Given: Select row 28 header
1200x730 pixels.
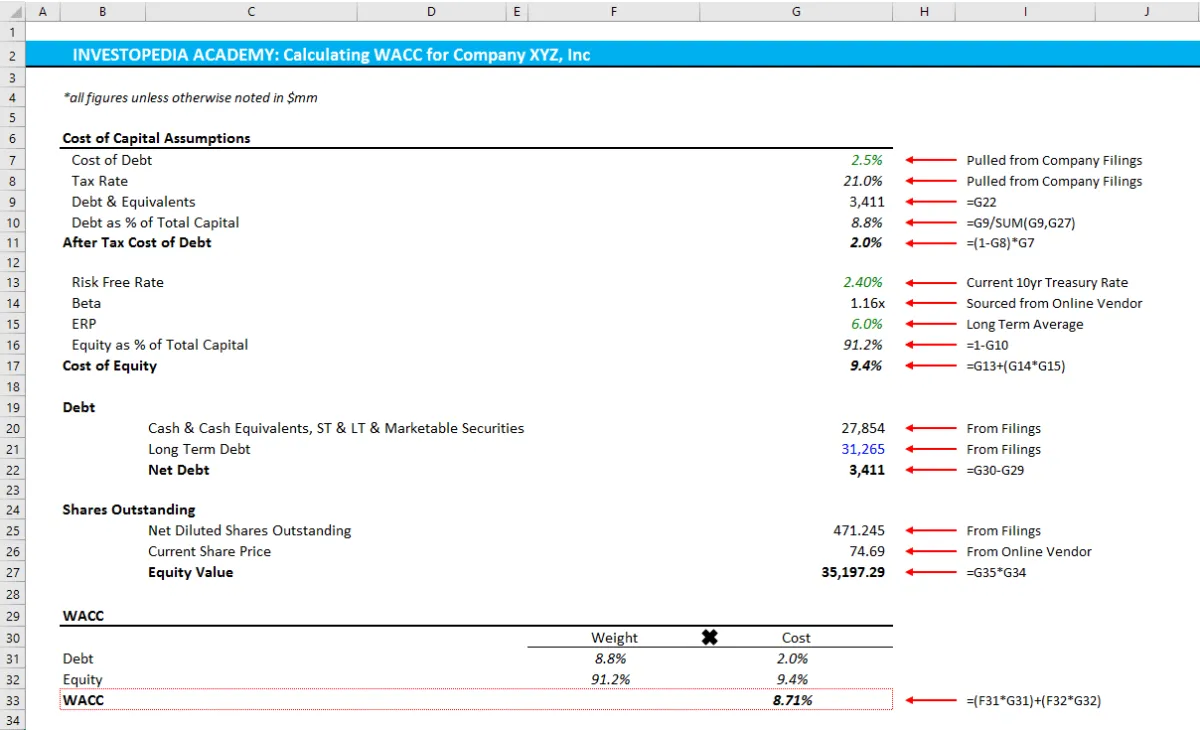Looking at the screenshot, I should pyautogui.click(x=12, y=594).
